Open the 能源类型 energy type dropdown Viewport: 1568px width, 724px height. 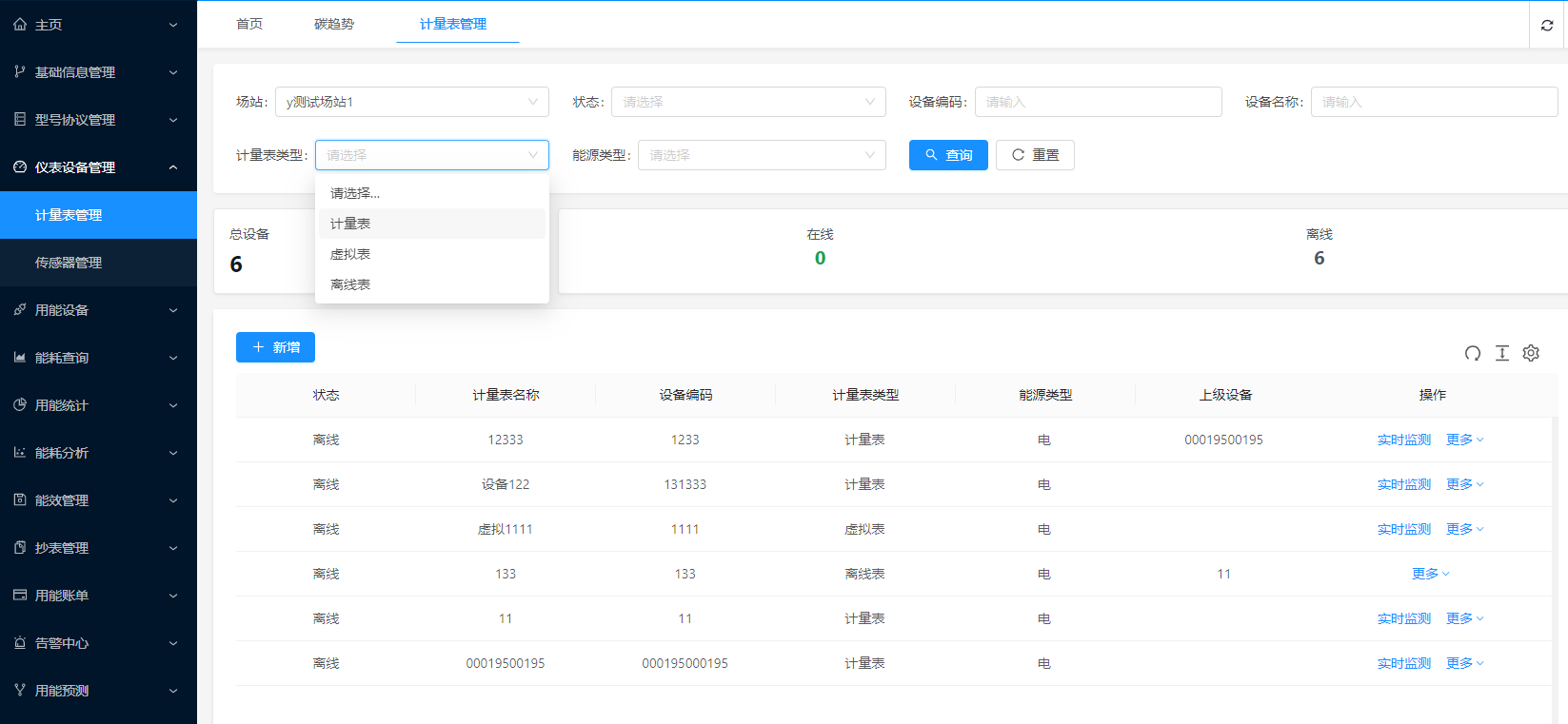tap(761, 155)
